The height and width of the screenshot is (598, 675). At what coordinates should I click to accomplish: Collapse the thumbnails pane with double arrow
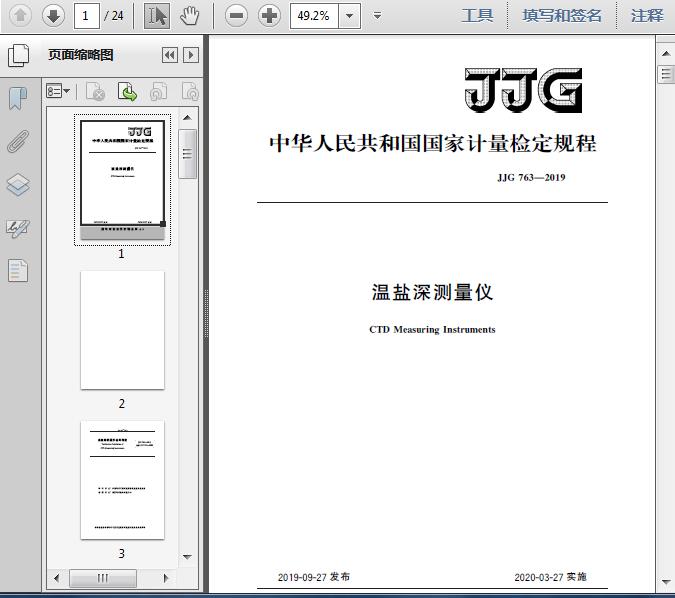click(169, 56)
